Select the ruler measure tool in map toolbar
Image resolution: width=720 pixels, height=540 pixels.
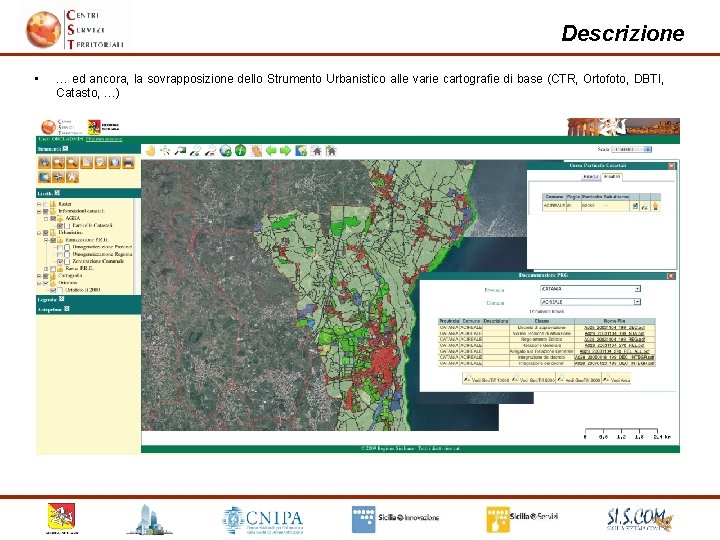pyautogui.click(x=256, y=151)
